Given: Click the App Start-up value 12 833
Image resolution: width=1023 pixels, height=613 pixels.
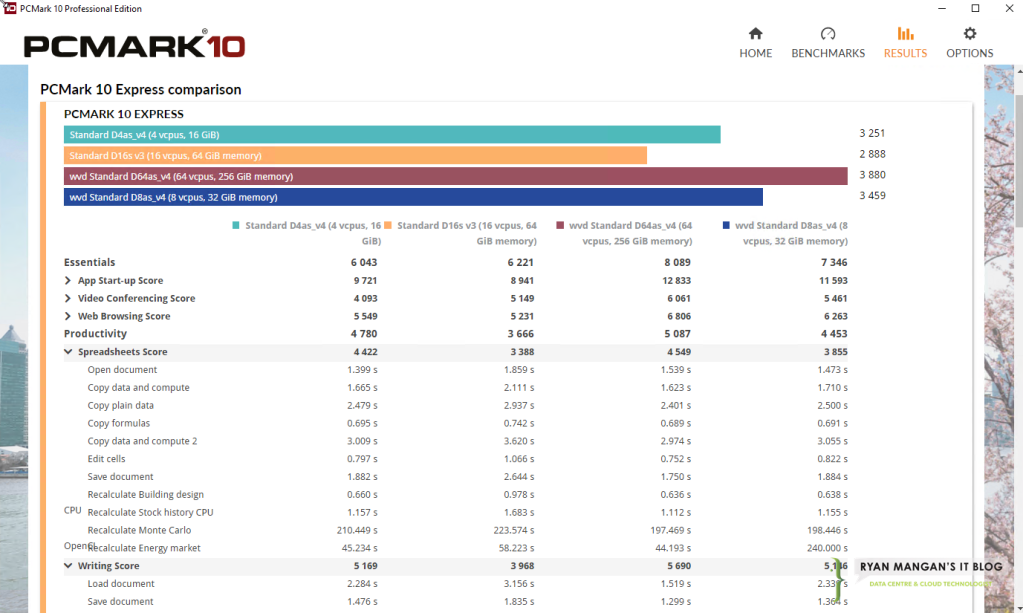Looking at the screenshot, I should [x=677, y=280].
